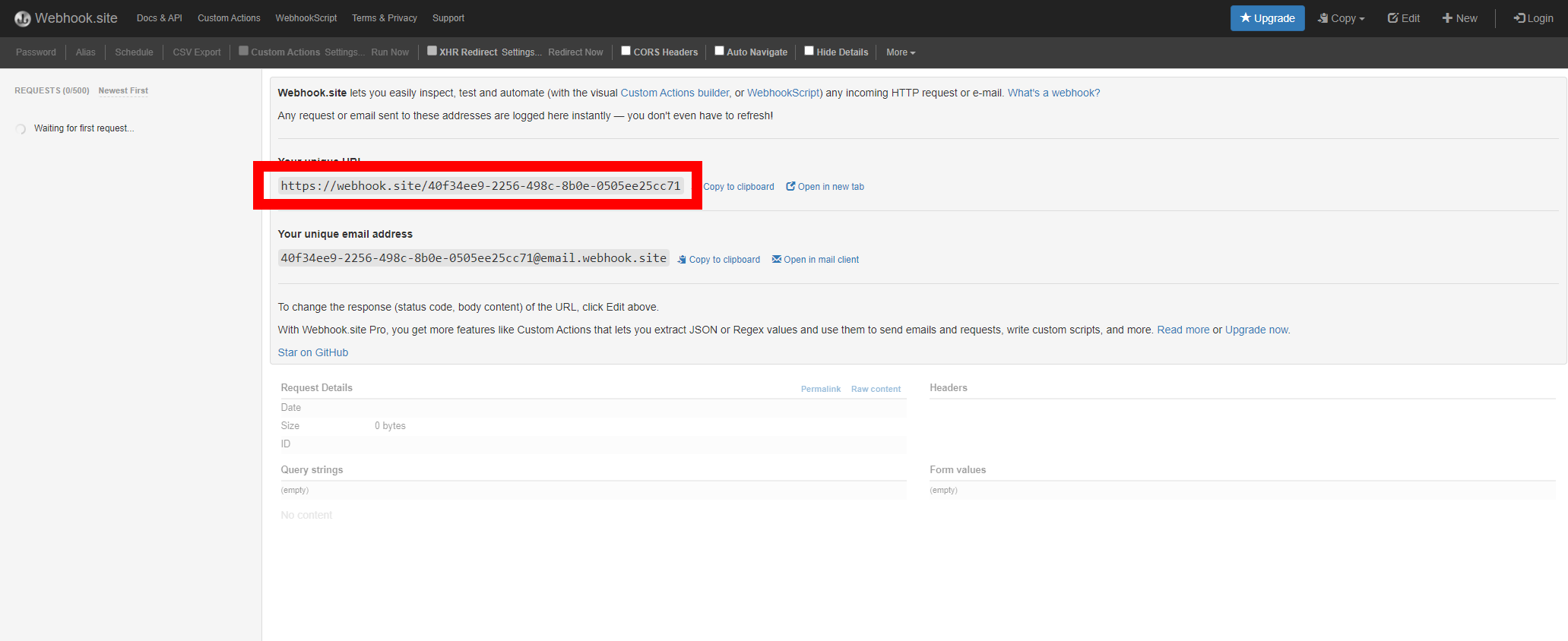The width and height of the screenshot is (1568, 641).
Task: Toggle the XHR Redirect checkbox
Action: [432, 51]
